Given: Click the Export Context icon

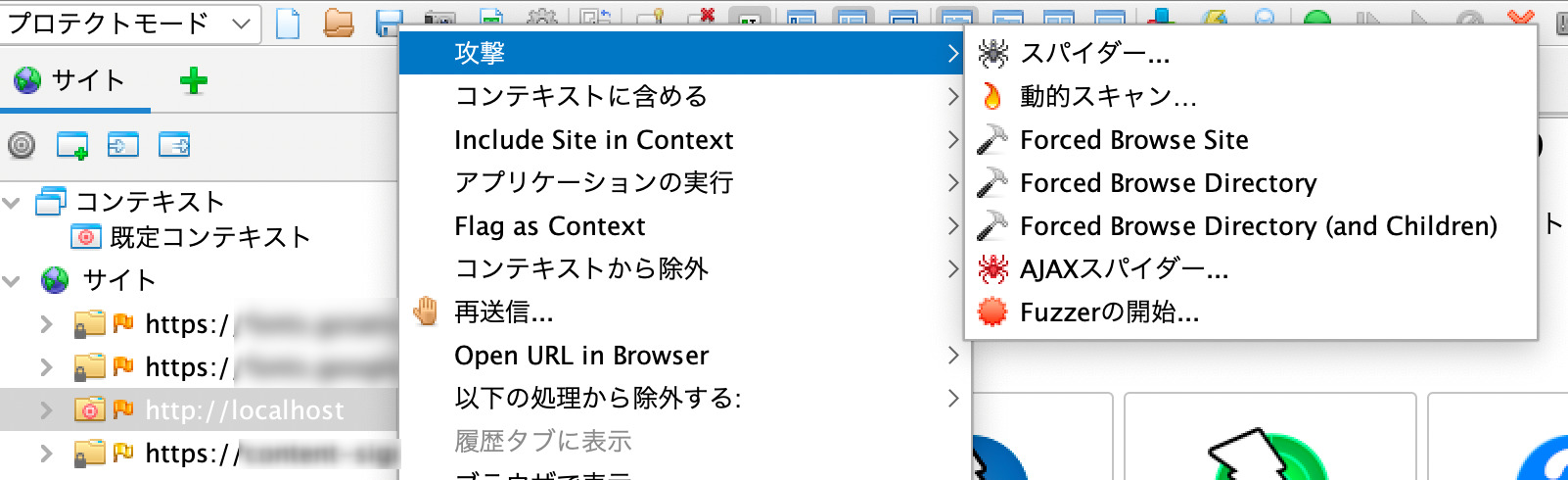Looking at the screenshot, I should coord(174,145).
